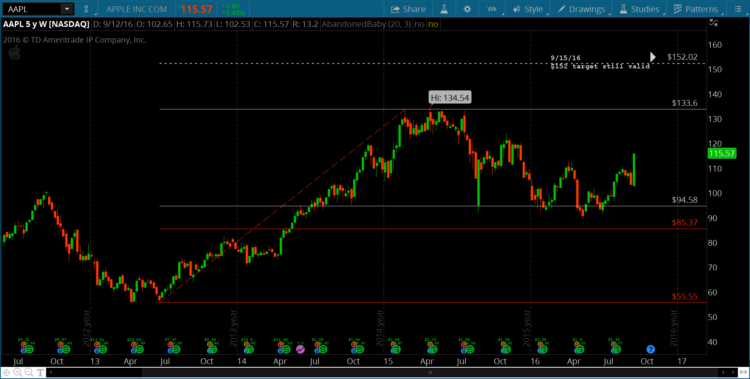Click the zoom in magnifier icon
This screenshot has height=379, width=750.
18,372
